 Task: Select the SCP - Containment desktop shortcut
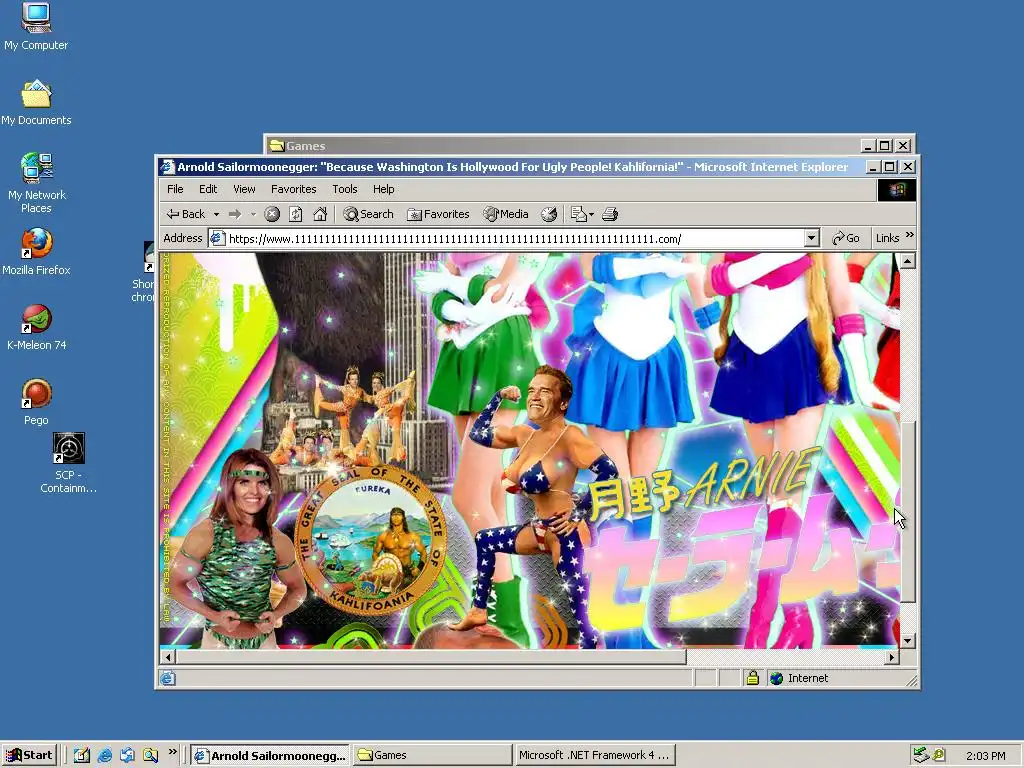(x=68, y=462)
